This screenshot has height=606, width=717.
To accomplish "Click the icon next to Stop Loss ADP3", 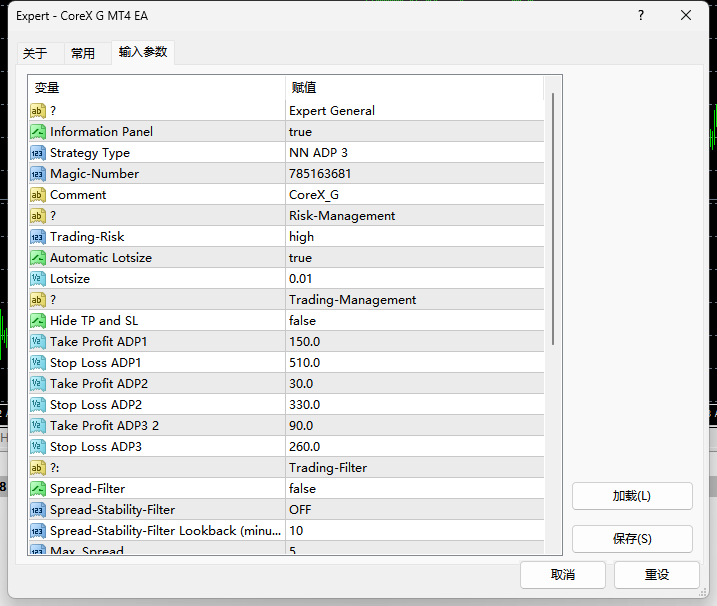I will tap(38, 447).
